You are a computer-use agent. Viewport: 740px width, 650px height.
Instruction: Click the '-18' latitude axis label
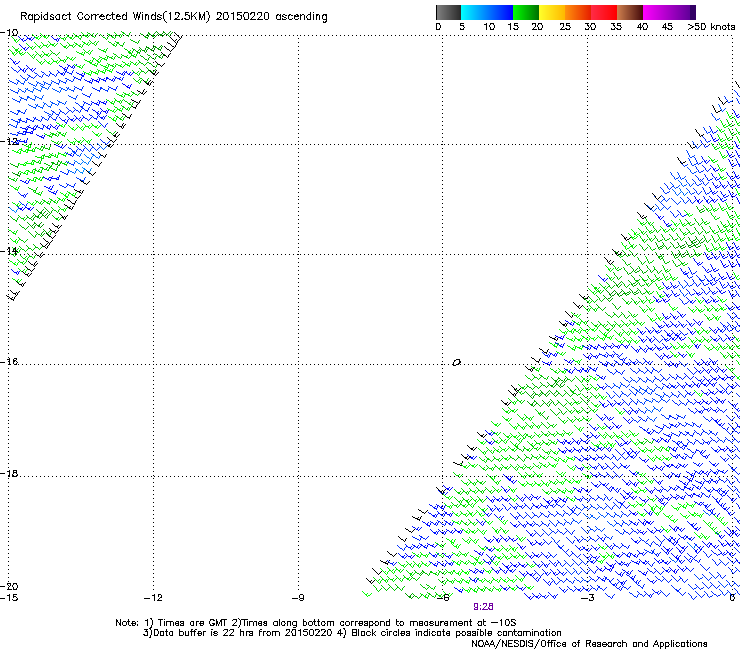[x=9, y=473]
